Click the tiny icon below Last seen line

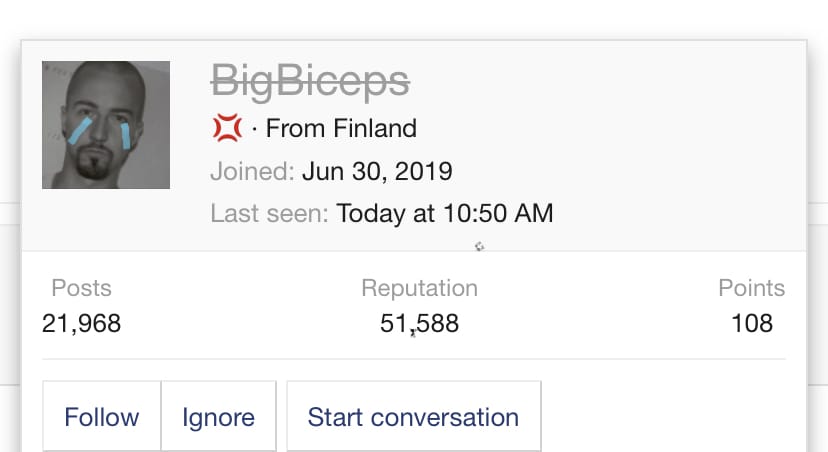(480, 245)
